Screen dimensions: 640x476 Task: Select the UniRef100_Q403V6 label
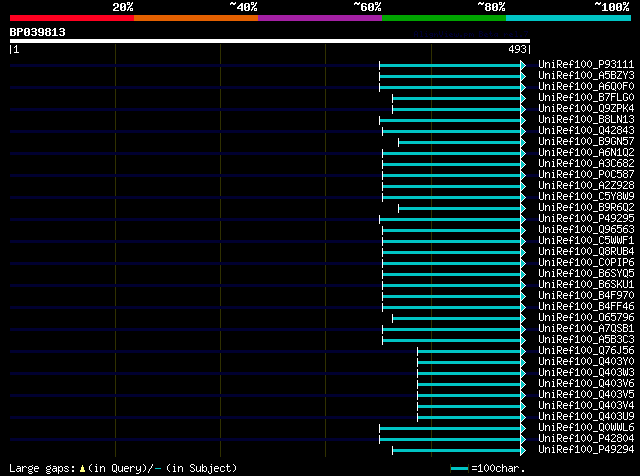coord(586,384)
